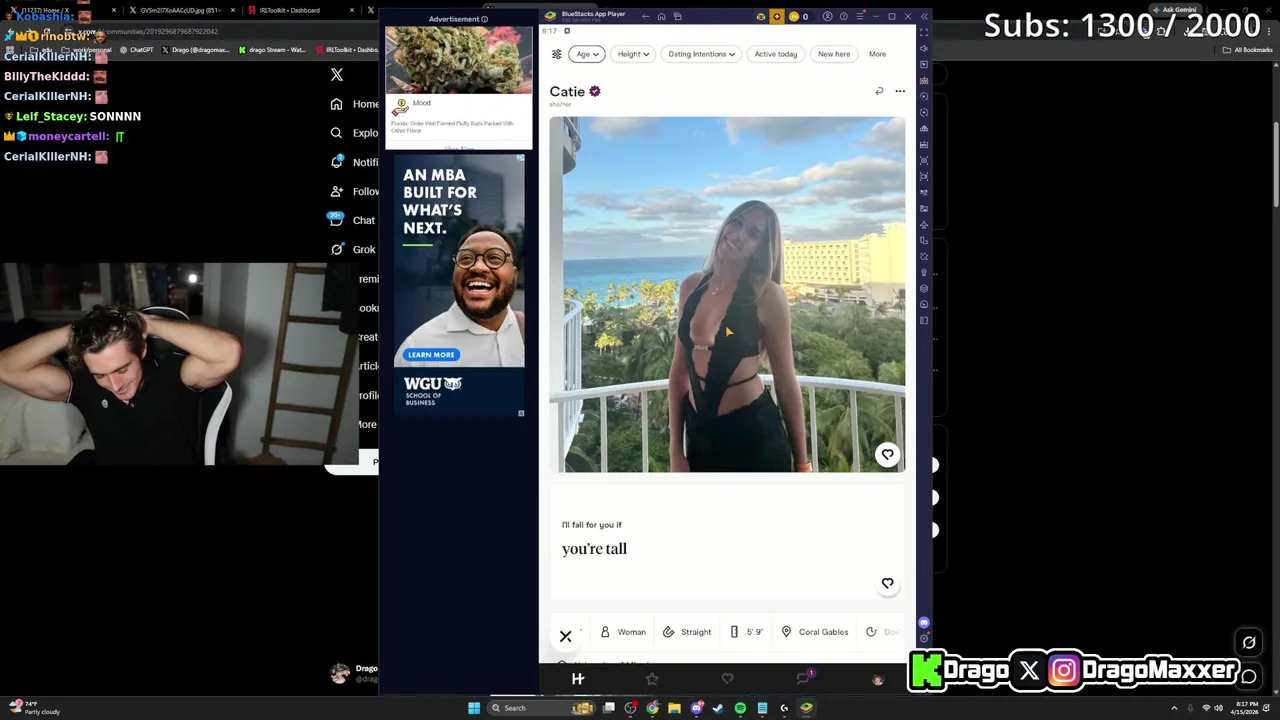Open the Hinge discover tab (H logo)
Screen dimensions: 1280x720
[x=578, y=679]
